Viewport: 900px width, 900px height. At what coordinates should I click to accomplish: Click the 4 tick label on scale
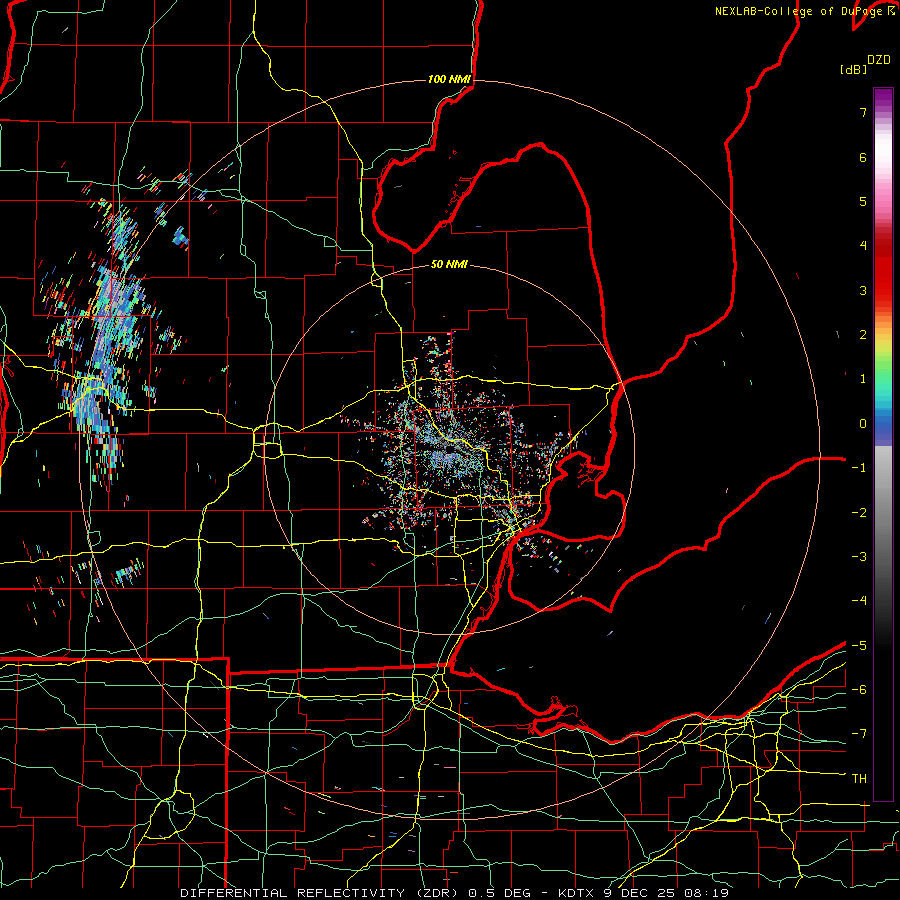(x=863, y=246)
